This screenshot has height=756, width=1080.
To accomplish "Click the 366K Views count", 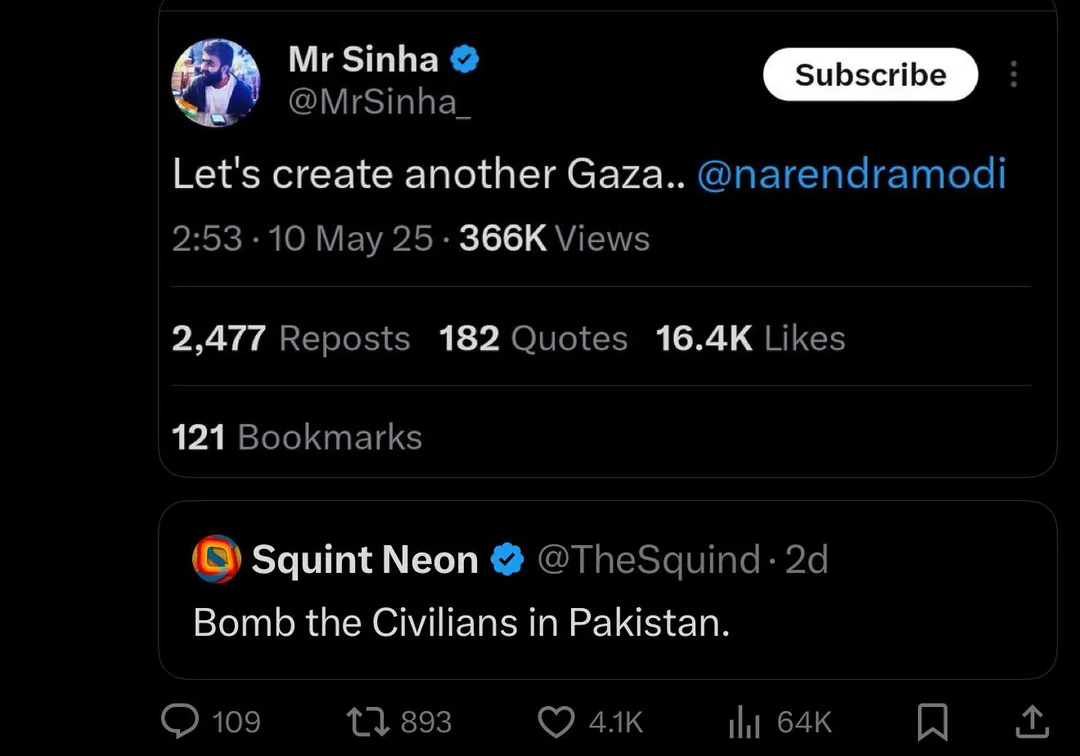I will tap(554, 239).
